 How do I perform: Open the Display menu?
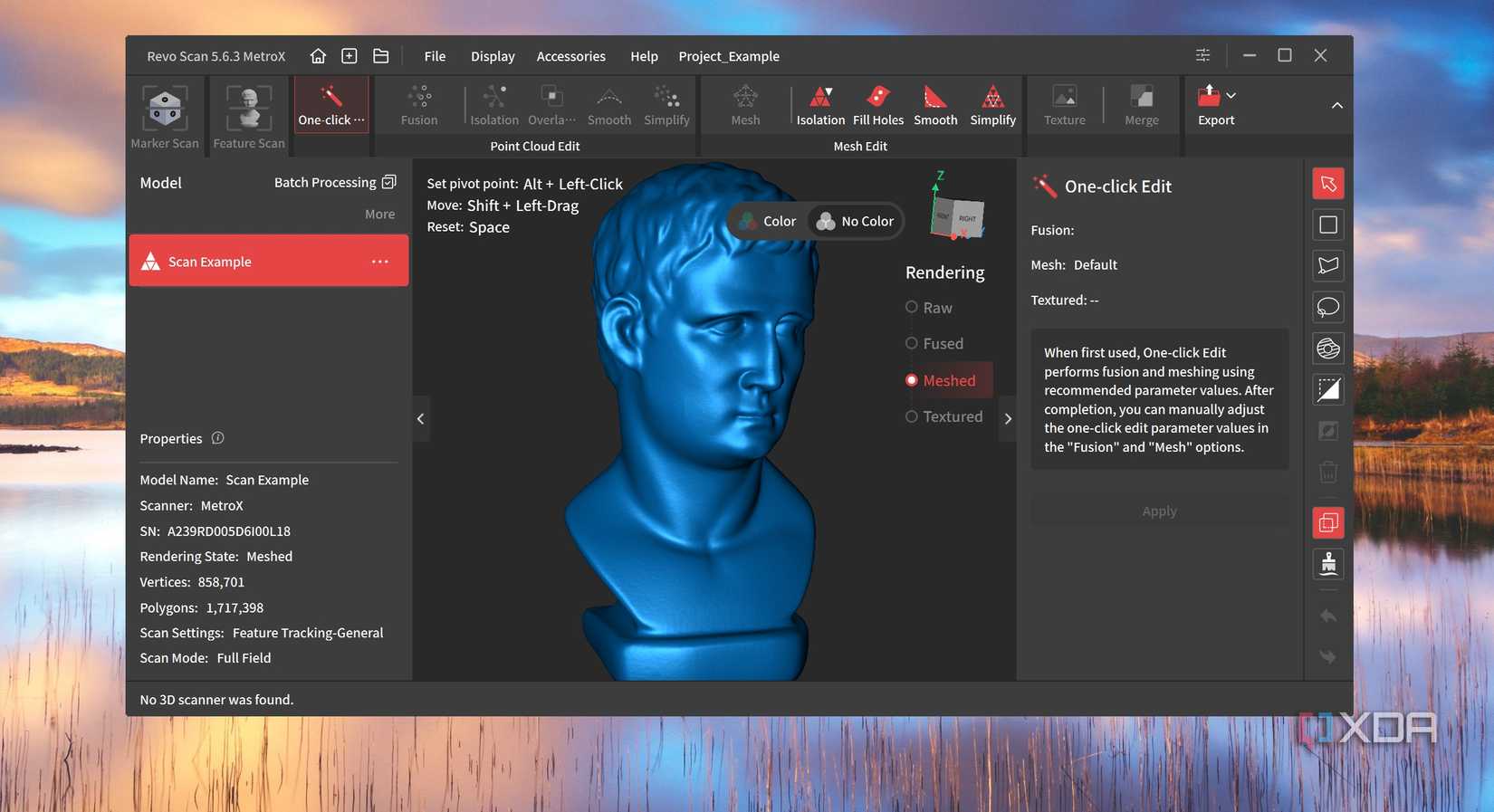point(493,56)
